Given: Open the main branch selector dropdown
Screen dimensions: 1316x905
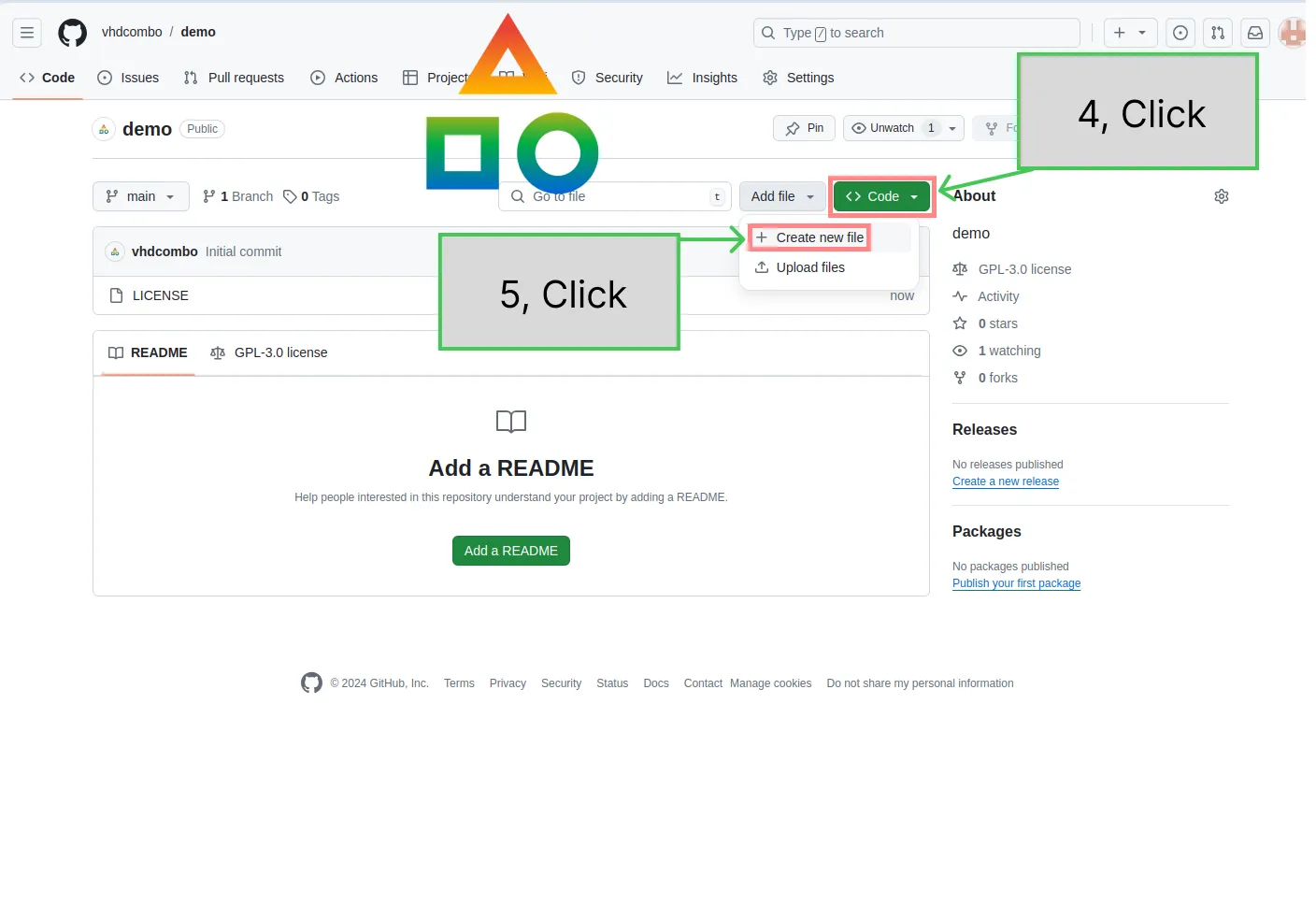Looking at the screenshot, I should tap(141, 196).
